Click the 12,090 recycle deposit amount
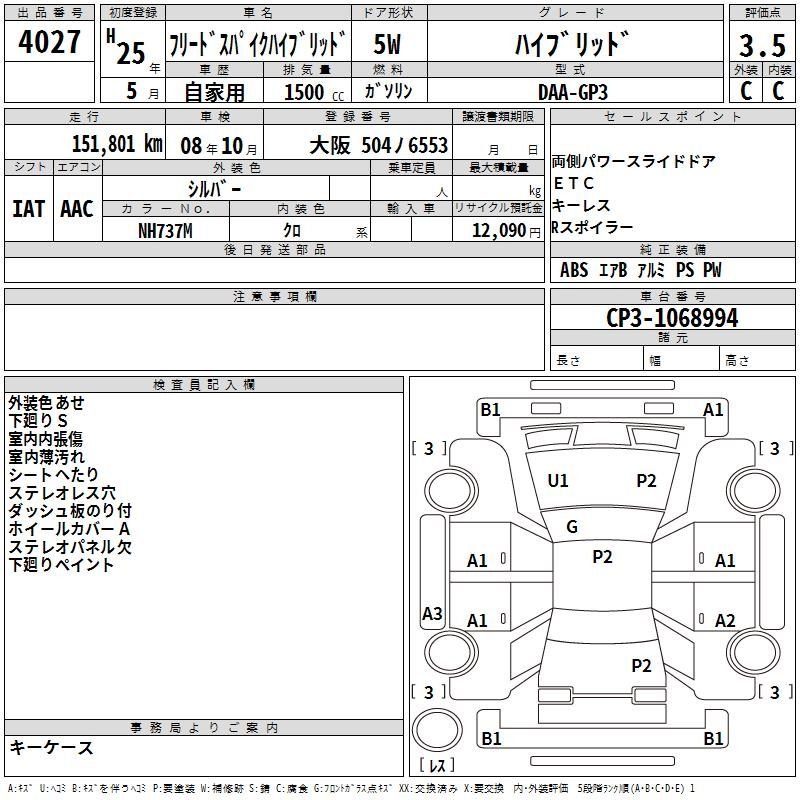The height and width of the screenshot is (800, 800). click(x=498, y=230)
